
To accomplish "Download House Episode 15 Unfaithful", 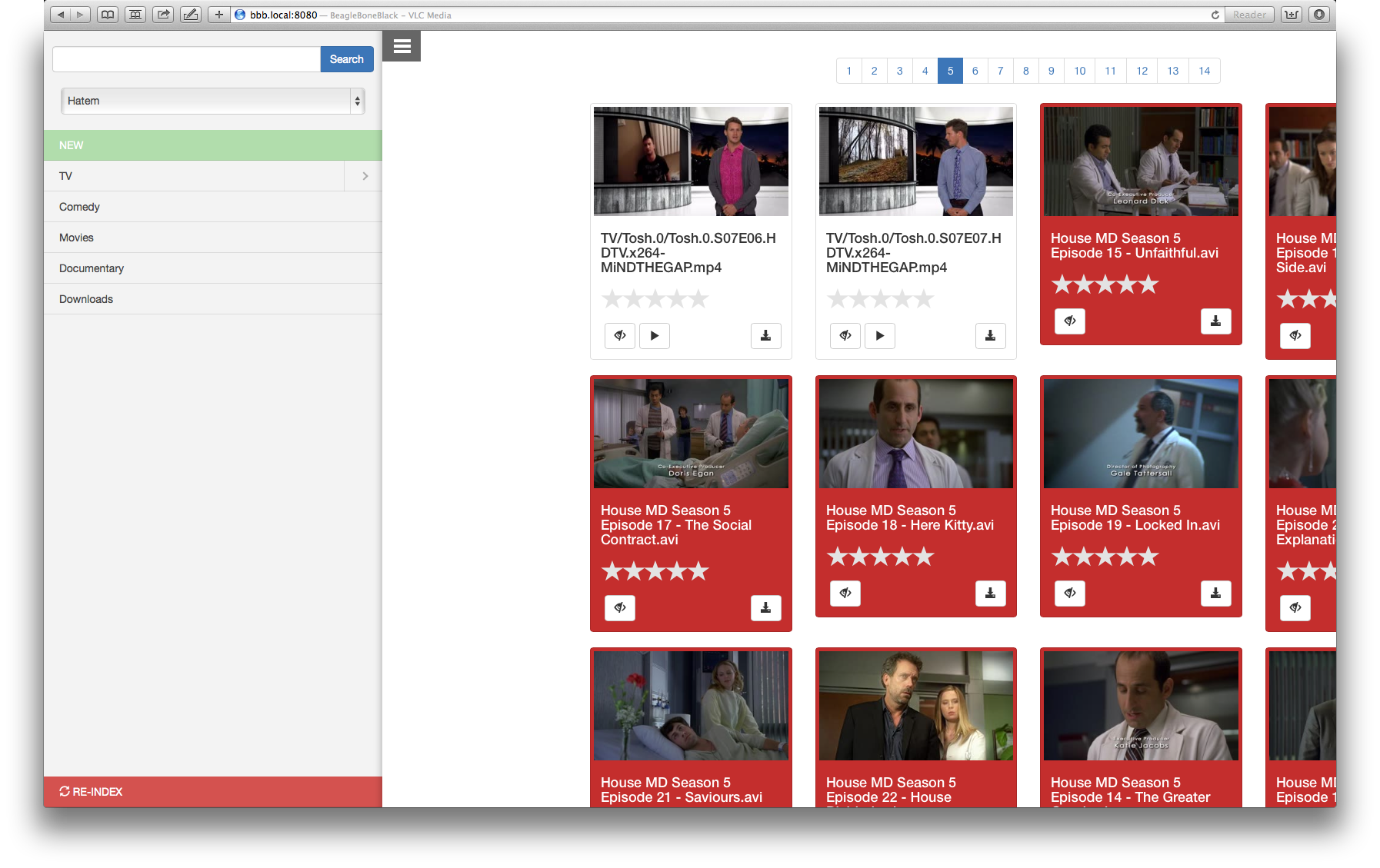I will point(1216,321).
